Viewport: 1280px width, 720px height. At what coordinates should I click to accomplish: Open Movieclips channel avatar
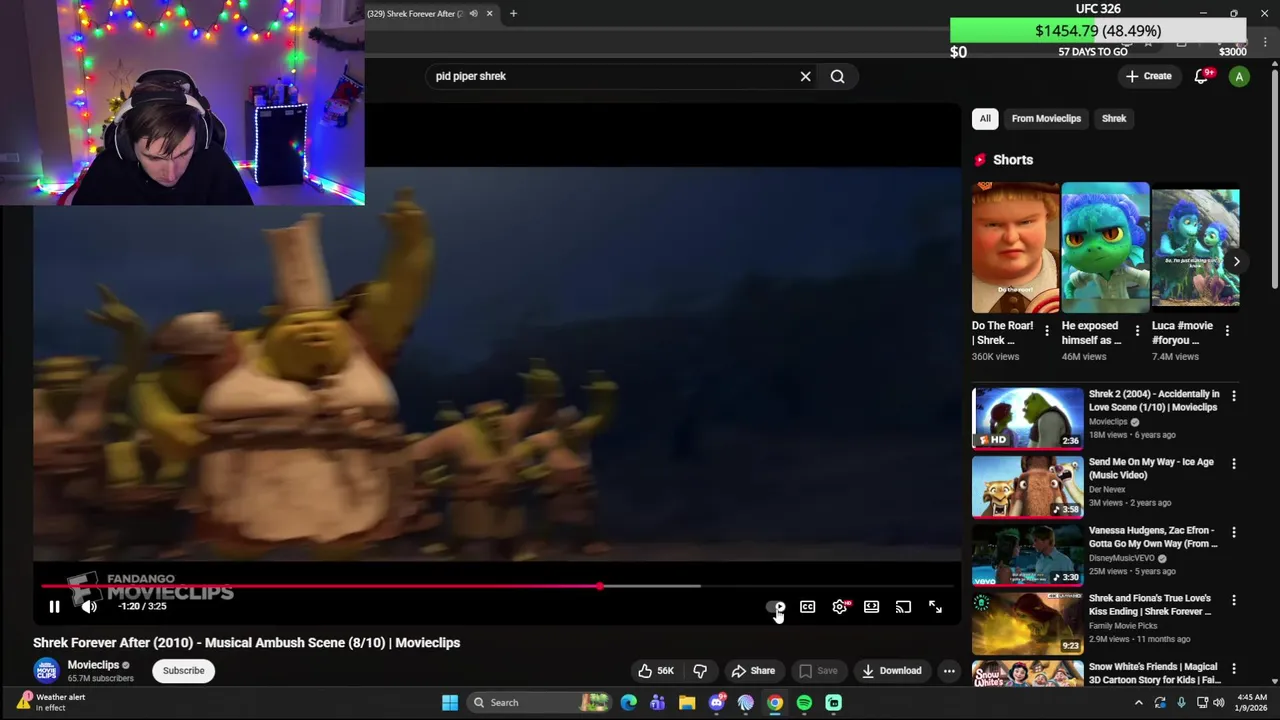click(x=46, y=671)
